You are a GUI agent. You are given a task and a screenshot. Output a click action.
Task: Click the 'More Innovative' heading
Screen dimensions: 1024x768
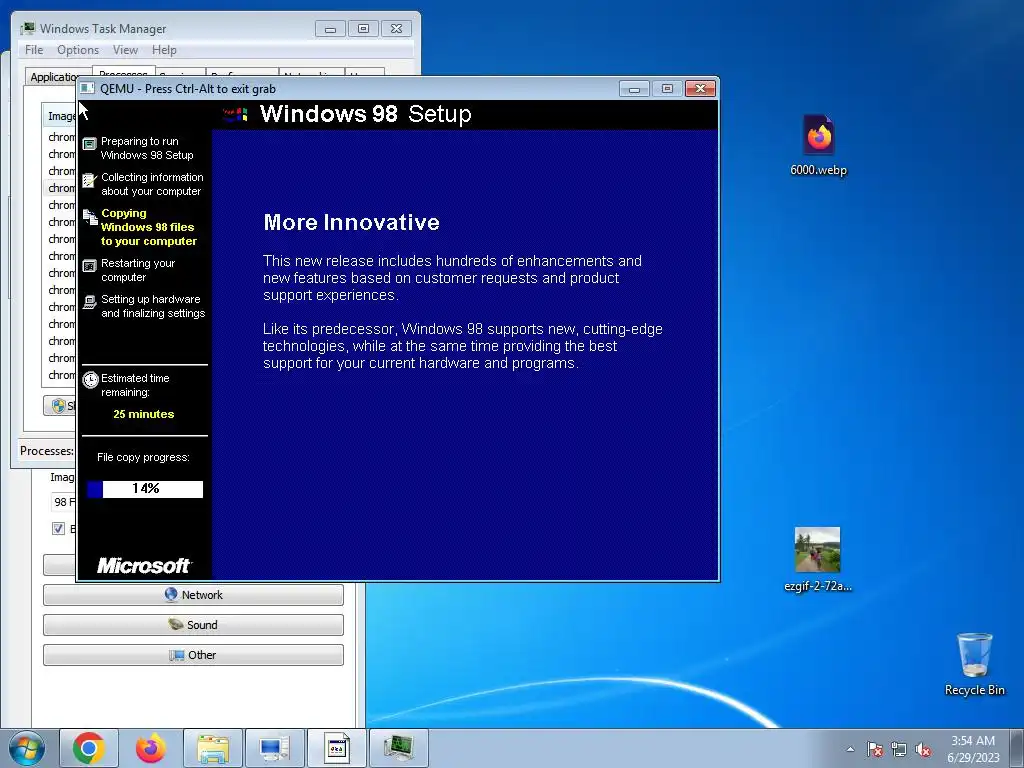[x=351, y=222]
